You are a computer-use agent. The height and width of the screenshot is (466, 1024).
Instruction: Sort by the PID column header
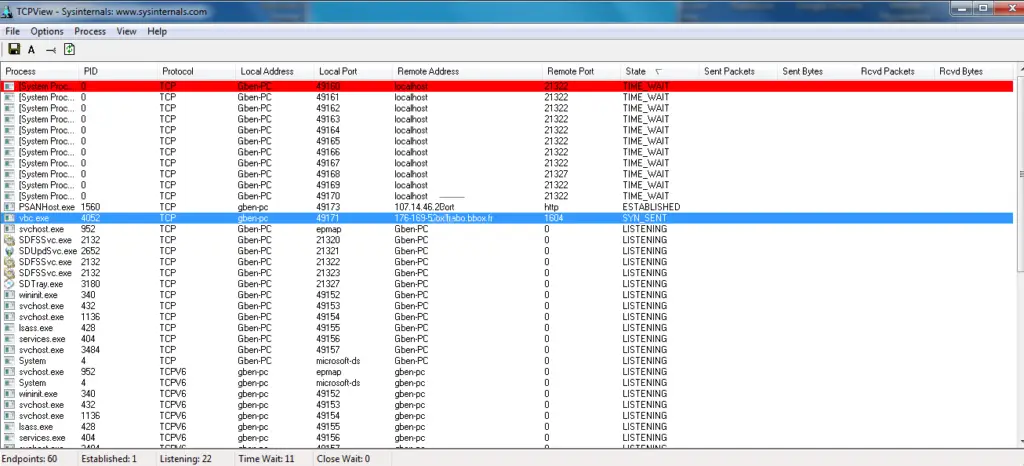pos(118,71)
